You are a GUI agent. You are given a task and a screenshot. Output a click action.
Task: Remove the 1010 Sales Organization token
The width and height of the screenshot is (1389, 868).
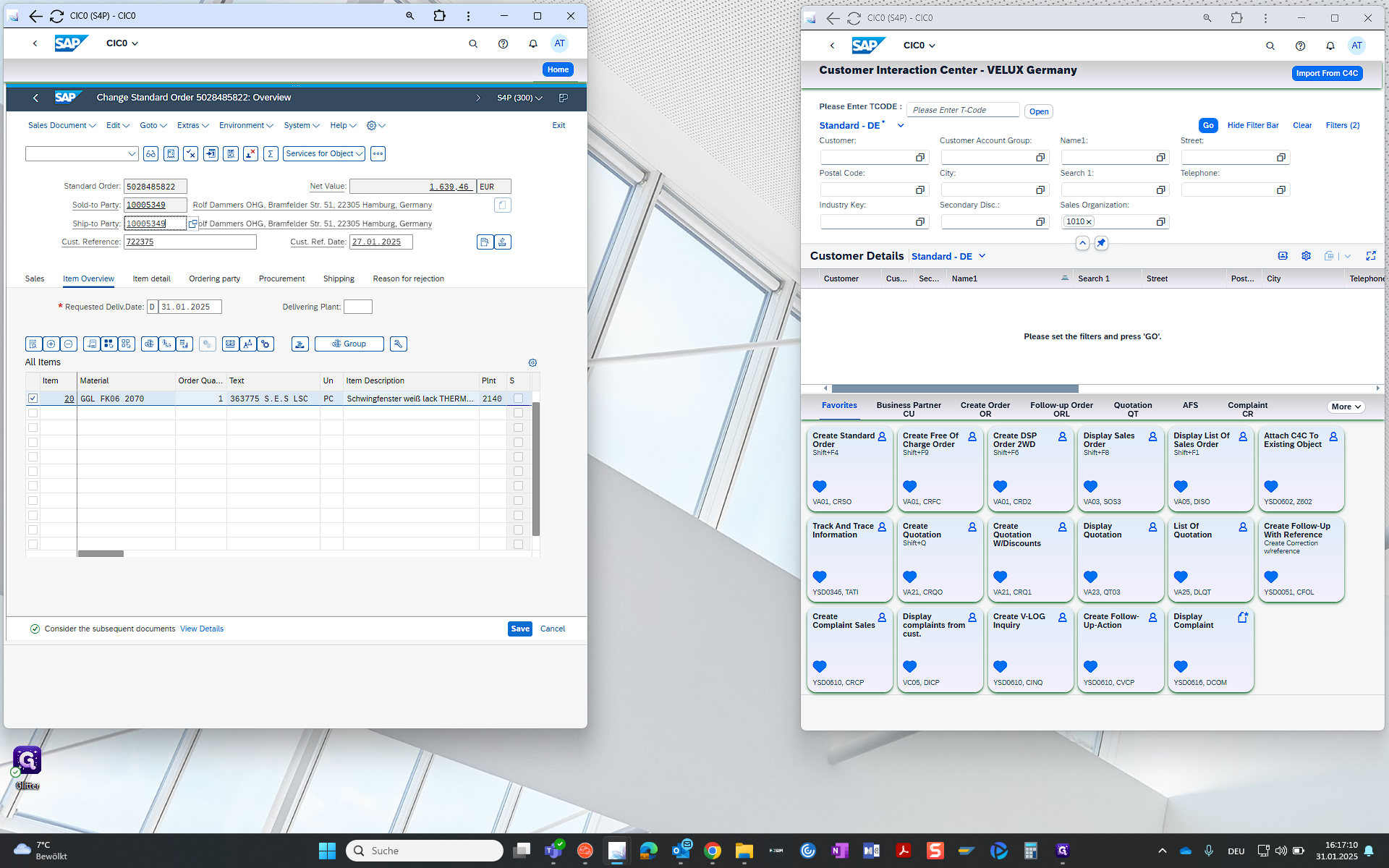(x=1089, y=222)
